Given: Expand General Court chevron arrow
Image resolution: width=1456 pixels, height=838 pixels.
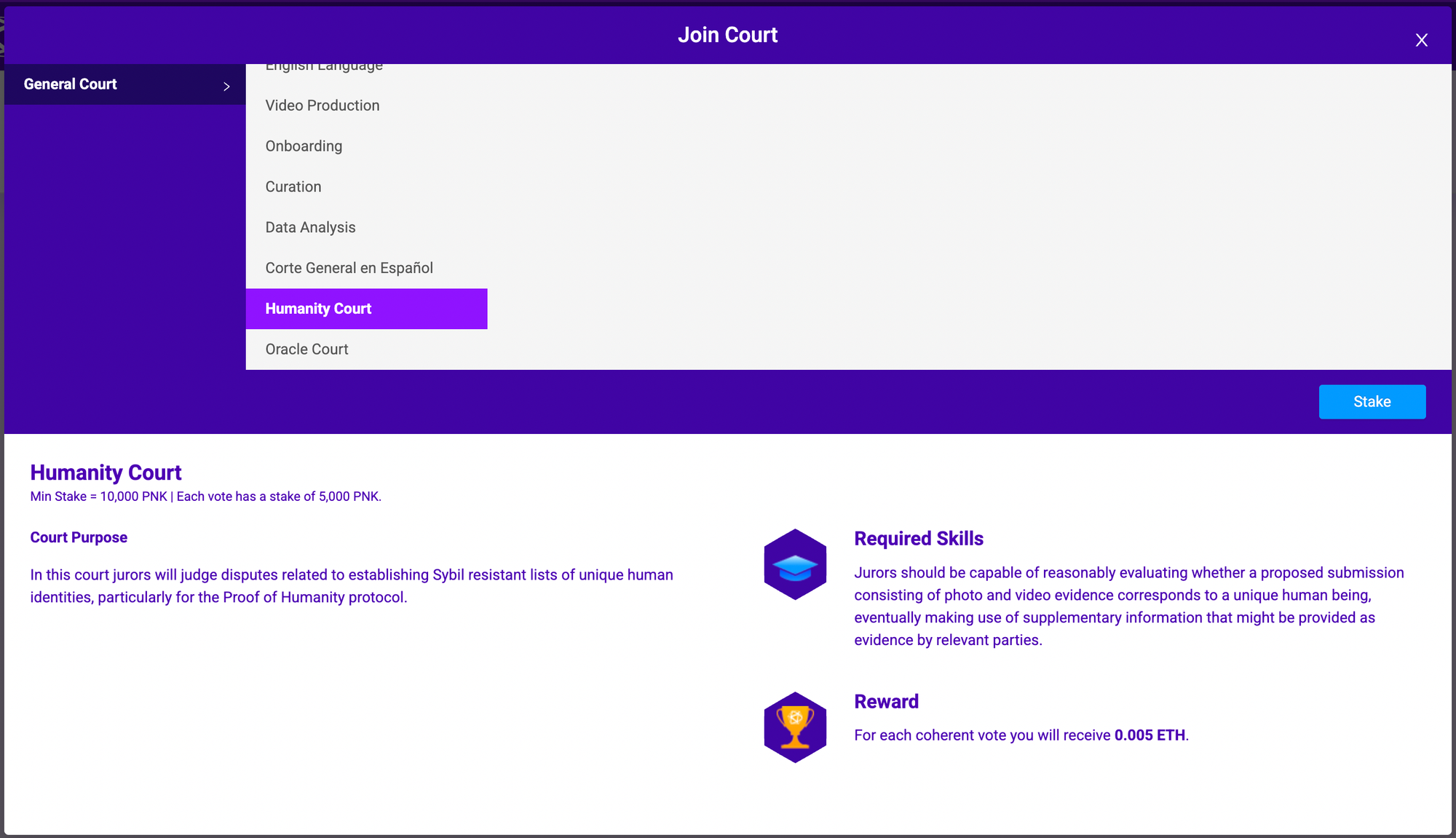Looking at the screenshot, I should 226,86.
